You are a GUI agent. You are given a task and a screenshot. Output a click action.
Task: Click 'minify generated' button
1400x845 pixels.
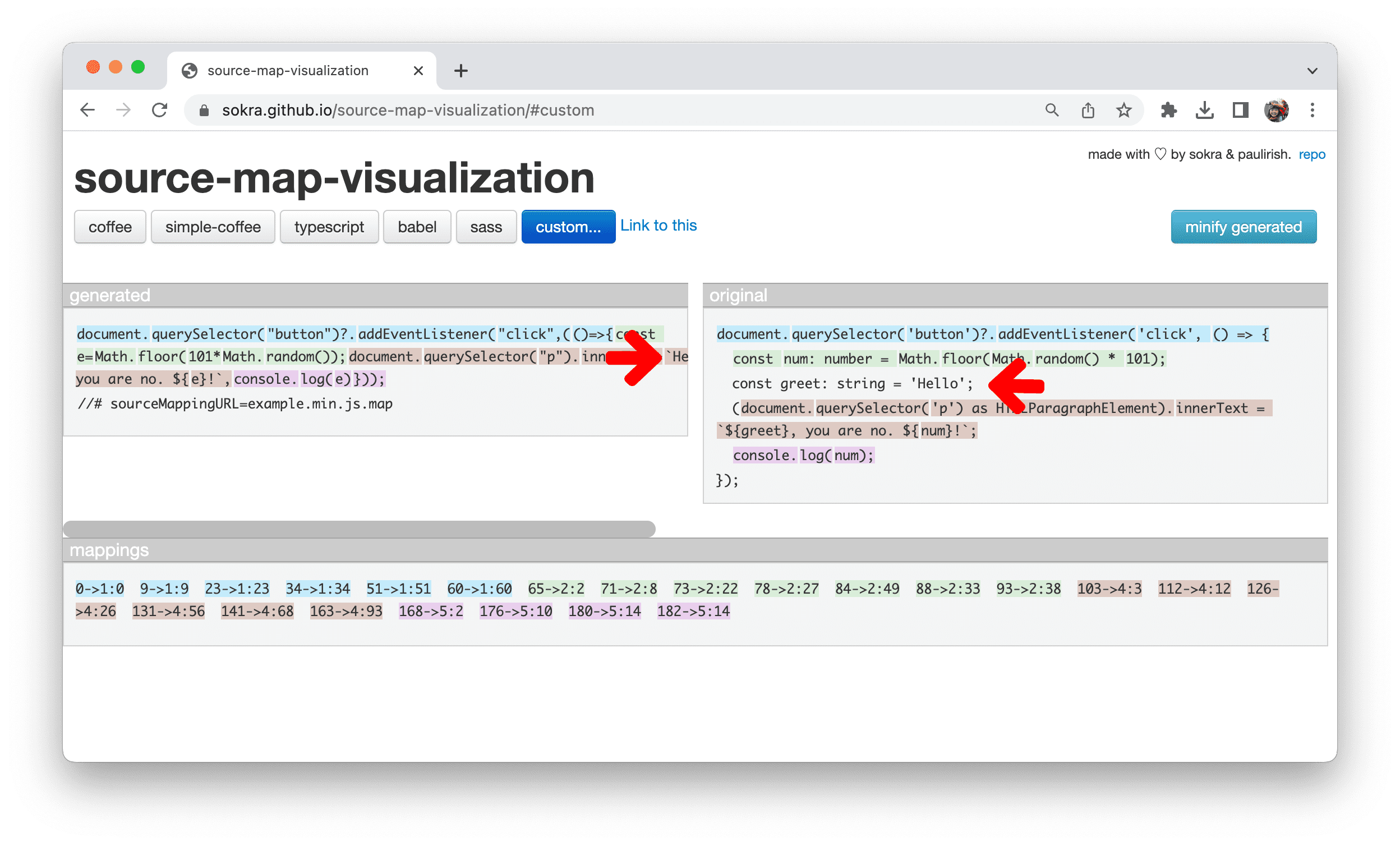point(1244,226)
